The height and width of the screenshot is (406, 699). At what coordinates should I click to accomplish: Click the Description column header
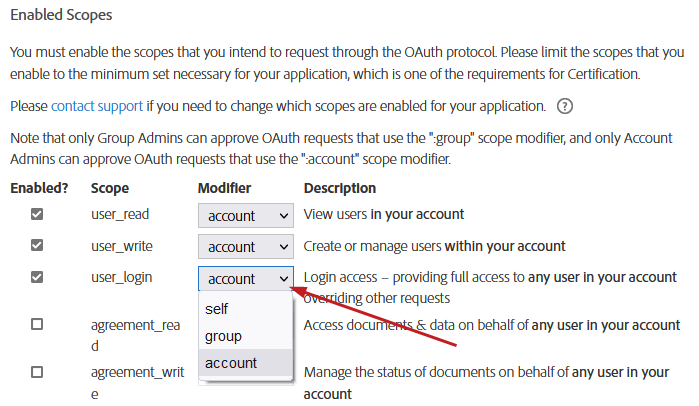pyautogui.click(x=340, y=188)
